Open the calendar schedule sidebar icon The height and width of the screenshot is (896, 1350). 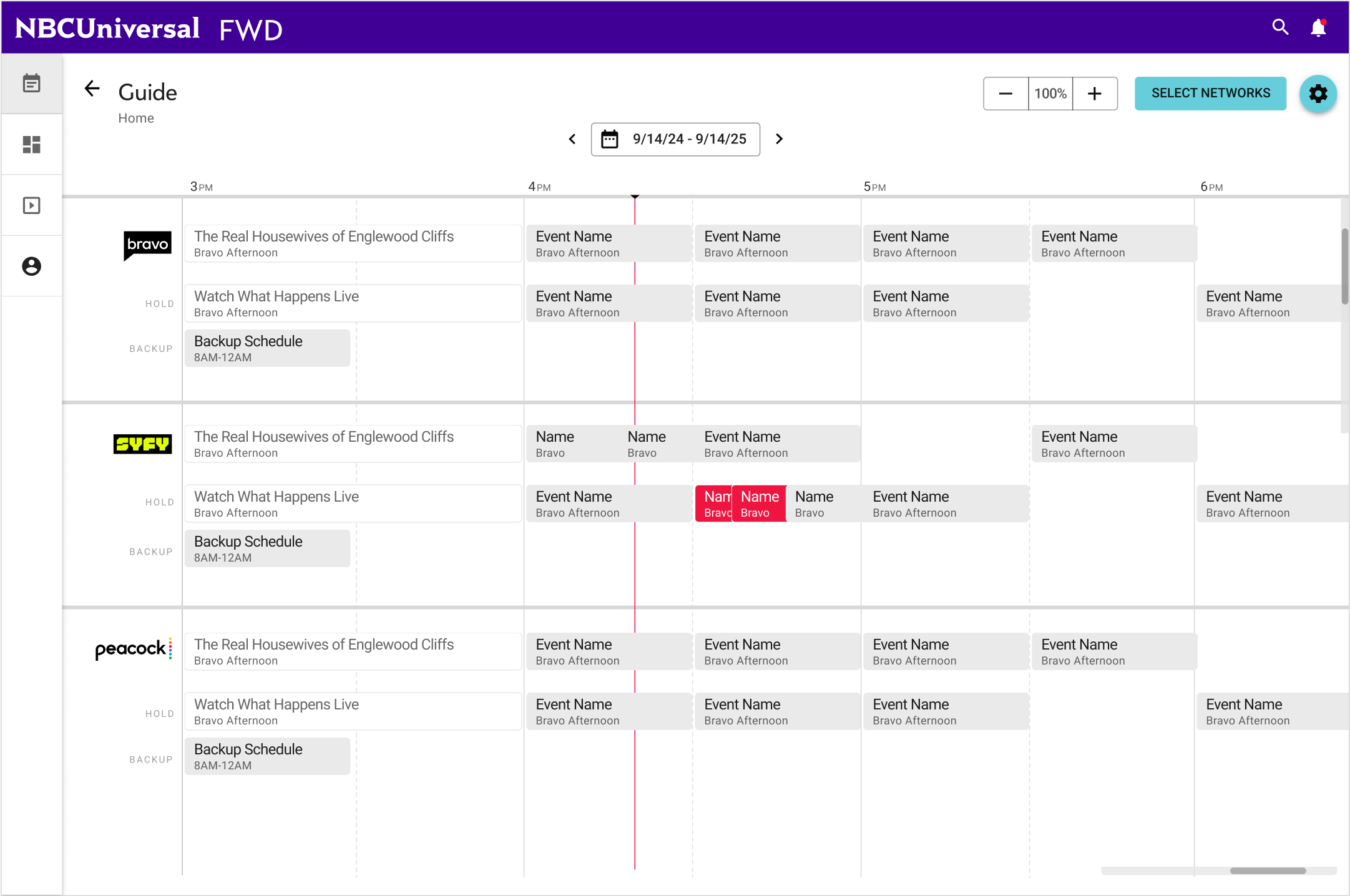[x=31, y=83]
